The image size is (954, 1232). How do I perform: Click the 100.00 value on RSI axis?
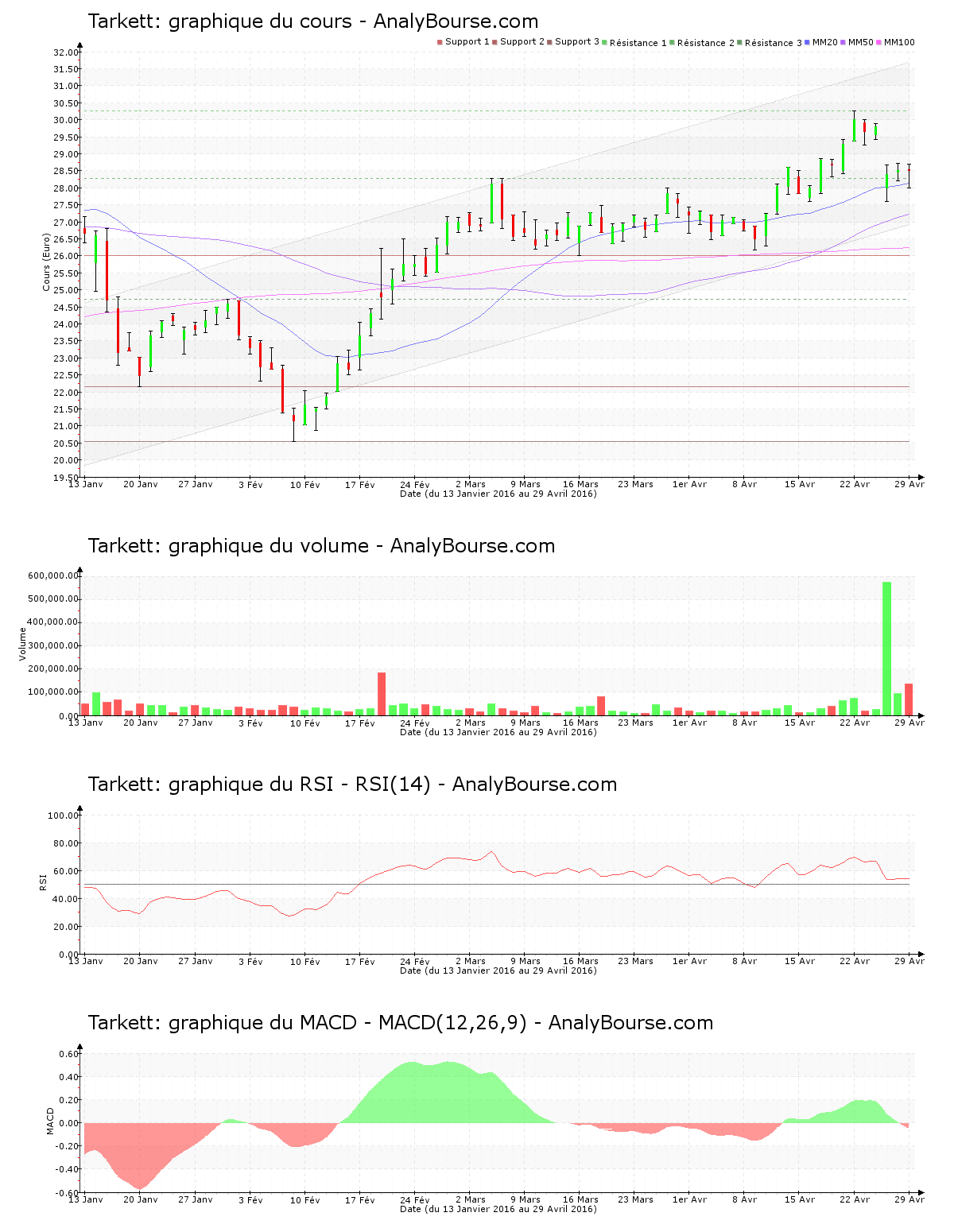(63, 816)
